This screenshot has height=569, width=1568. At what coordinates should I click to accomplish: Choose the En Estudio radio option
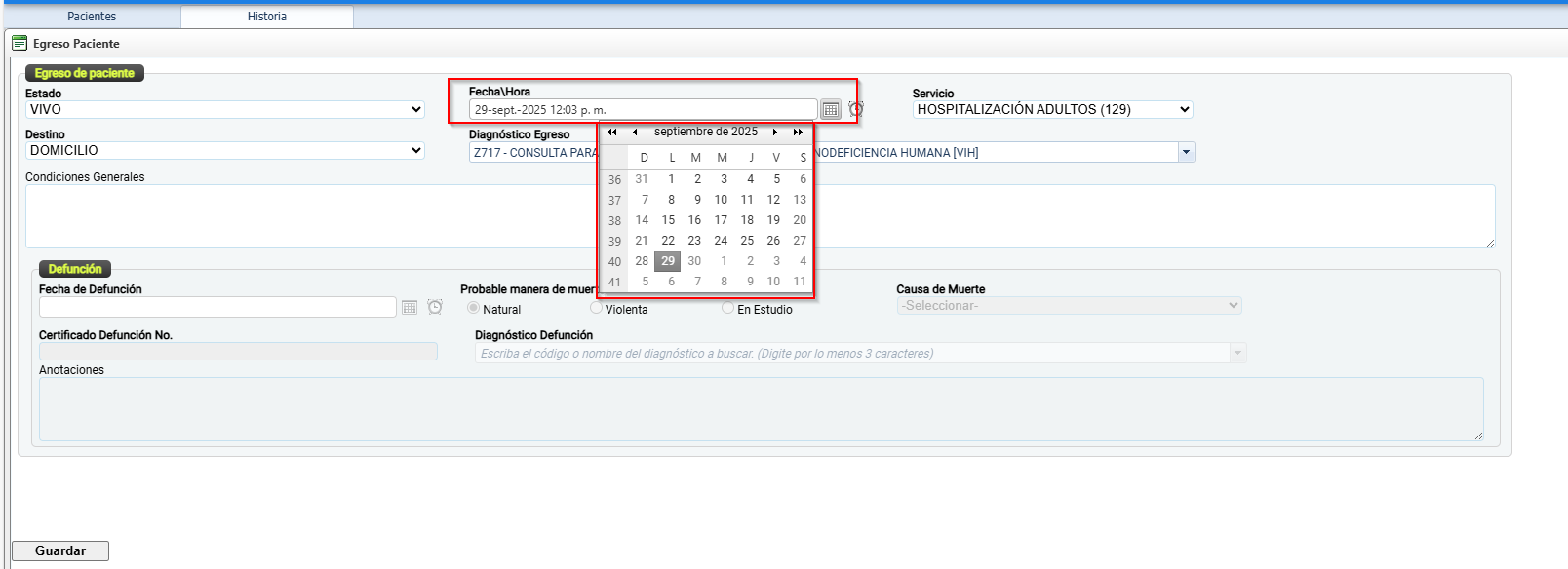(x=727, y=308)
